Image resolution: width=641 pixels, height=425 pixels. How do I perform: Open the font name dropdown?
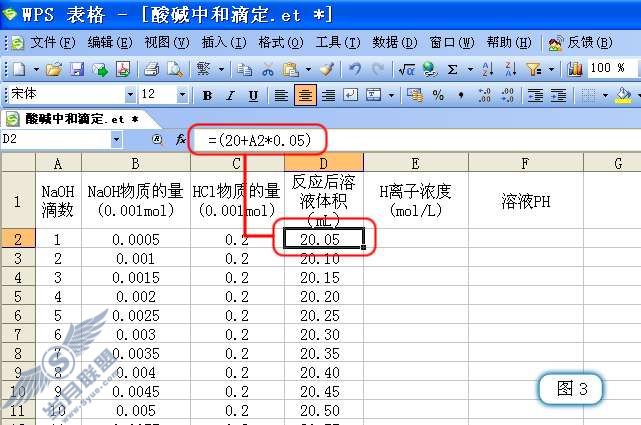click(x=130, y=95)
